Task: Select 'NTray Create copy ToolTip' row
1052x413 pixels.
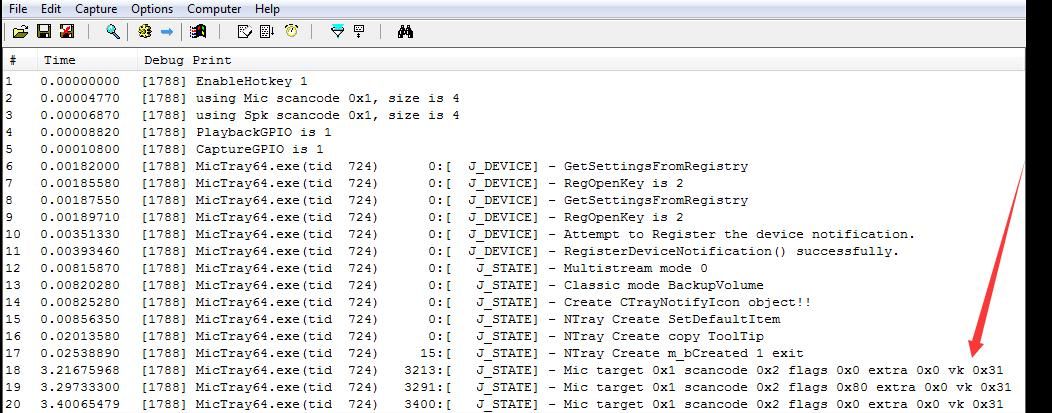Action: point(513,337)
